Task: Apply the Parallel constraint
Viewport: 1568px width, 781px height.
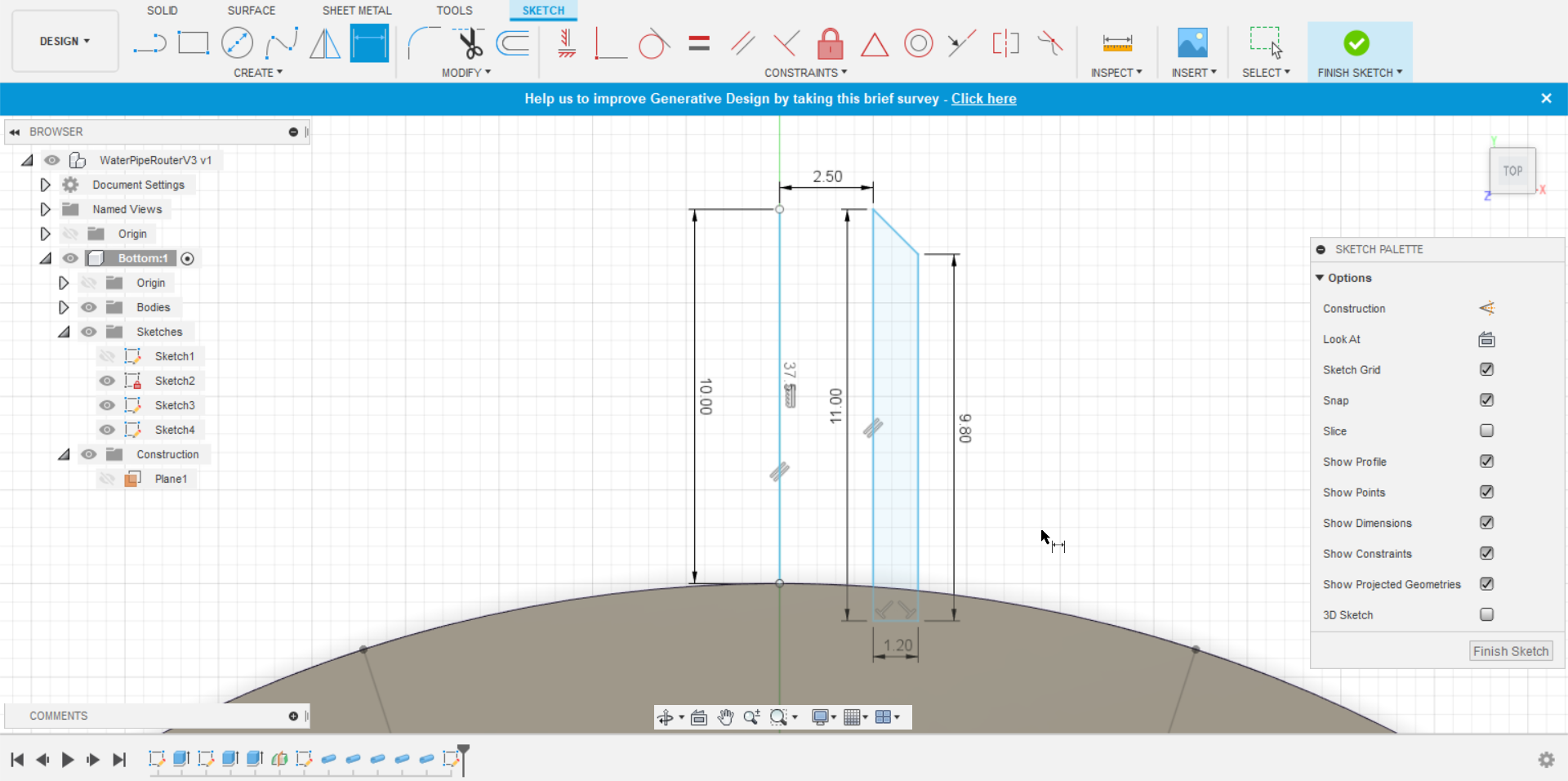Action: coord(742,42)
